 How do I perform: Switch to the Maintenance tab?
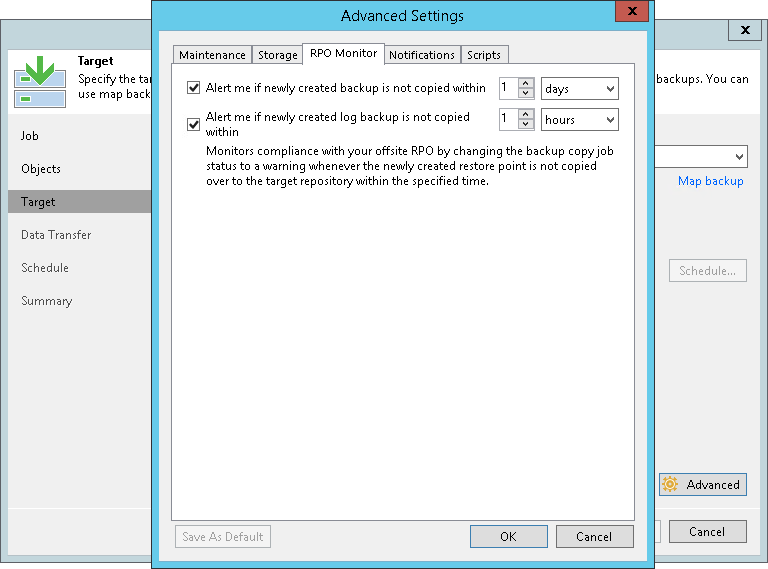212,55
